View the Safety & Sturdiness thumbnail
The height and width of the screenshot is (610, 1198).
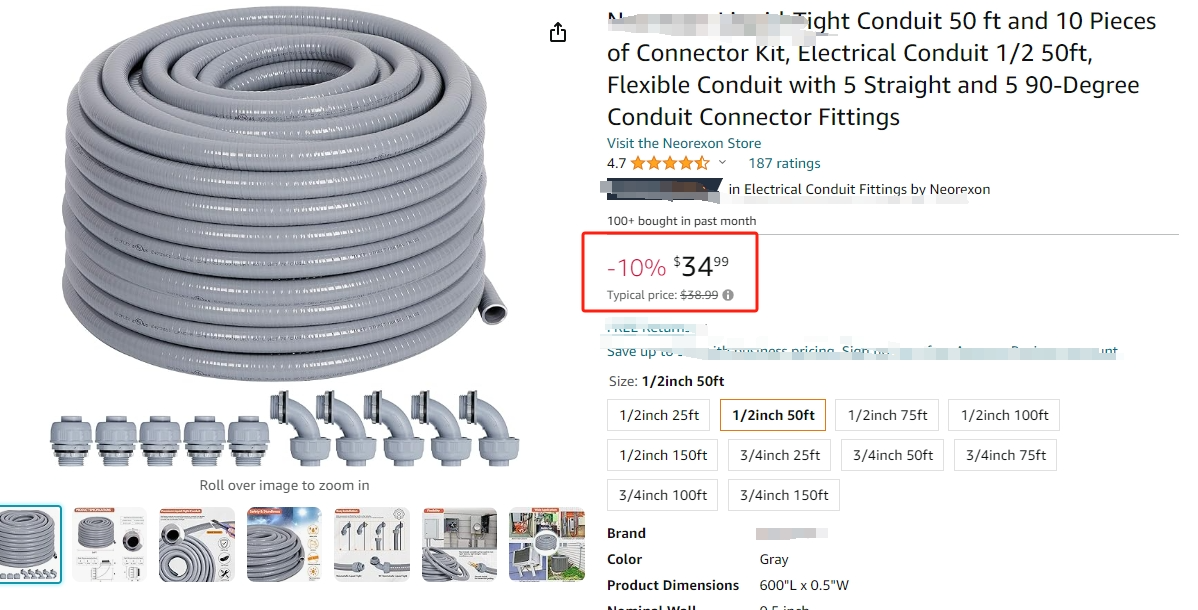(284, 542)
